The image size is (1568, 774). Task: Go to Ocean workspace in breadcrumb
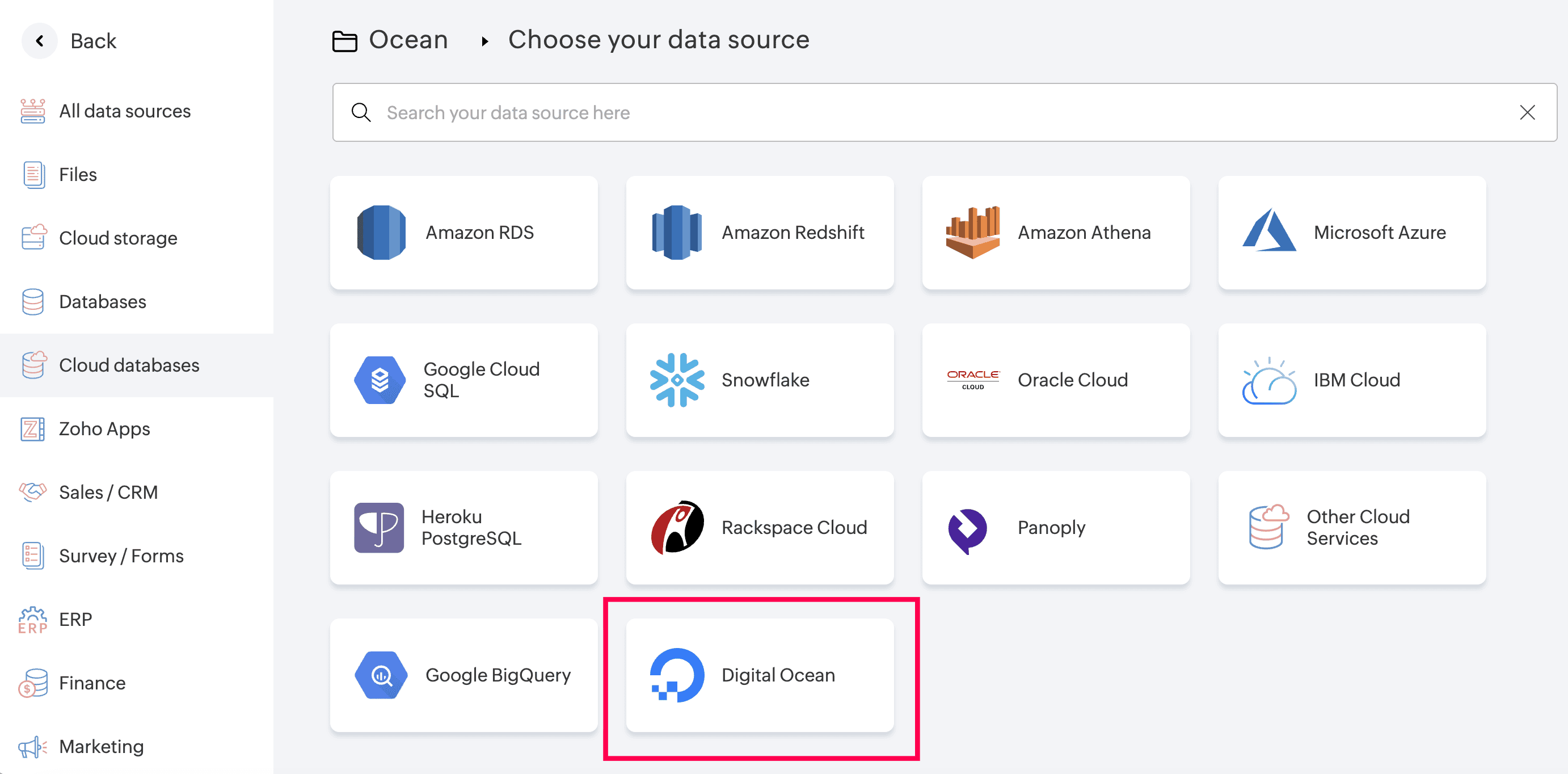click(408, 40)
